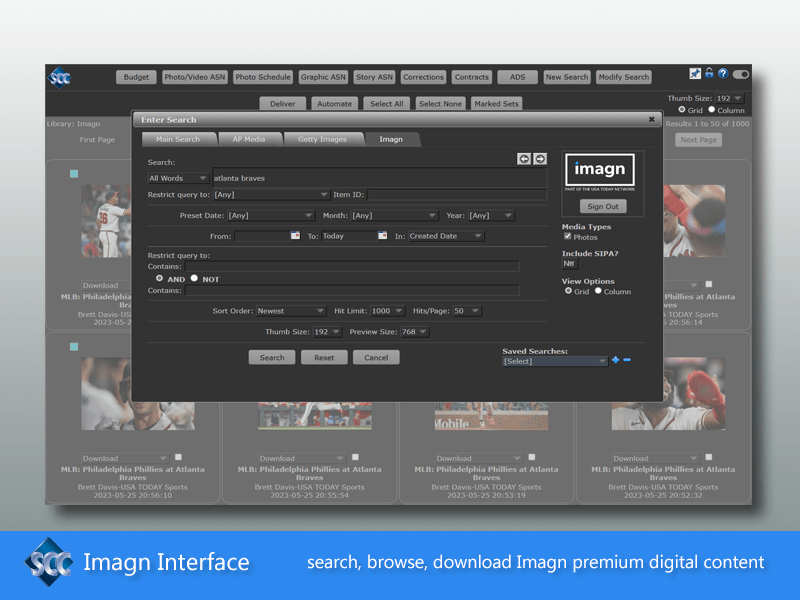Click the Deliver button
This screenshot has width=800, height=600.
283,104
